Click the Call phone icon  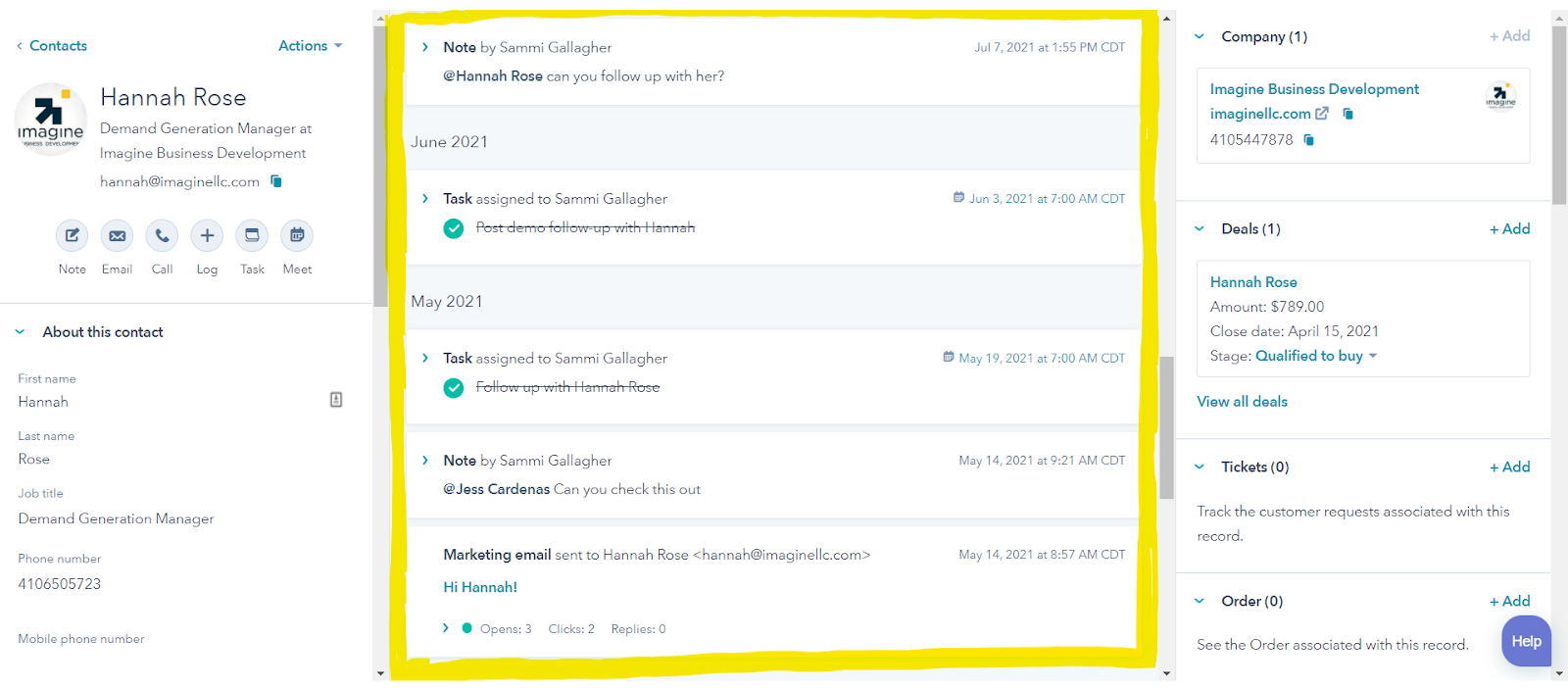point(162,235)
